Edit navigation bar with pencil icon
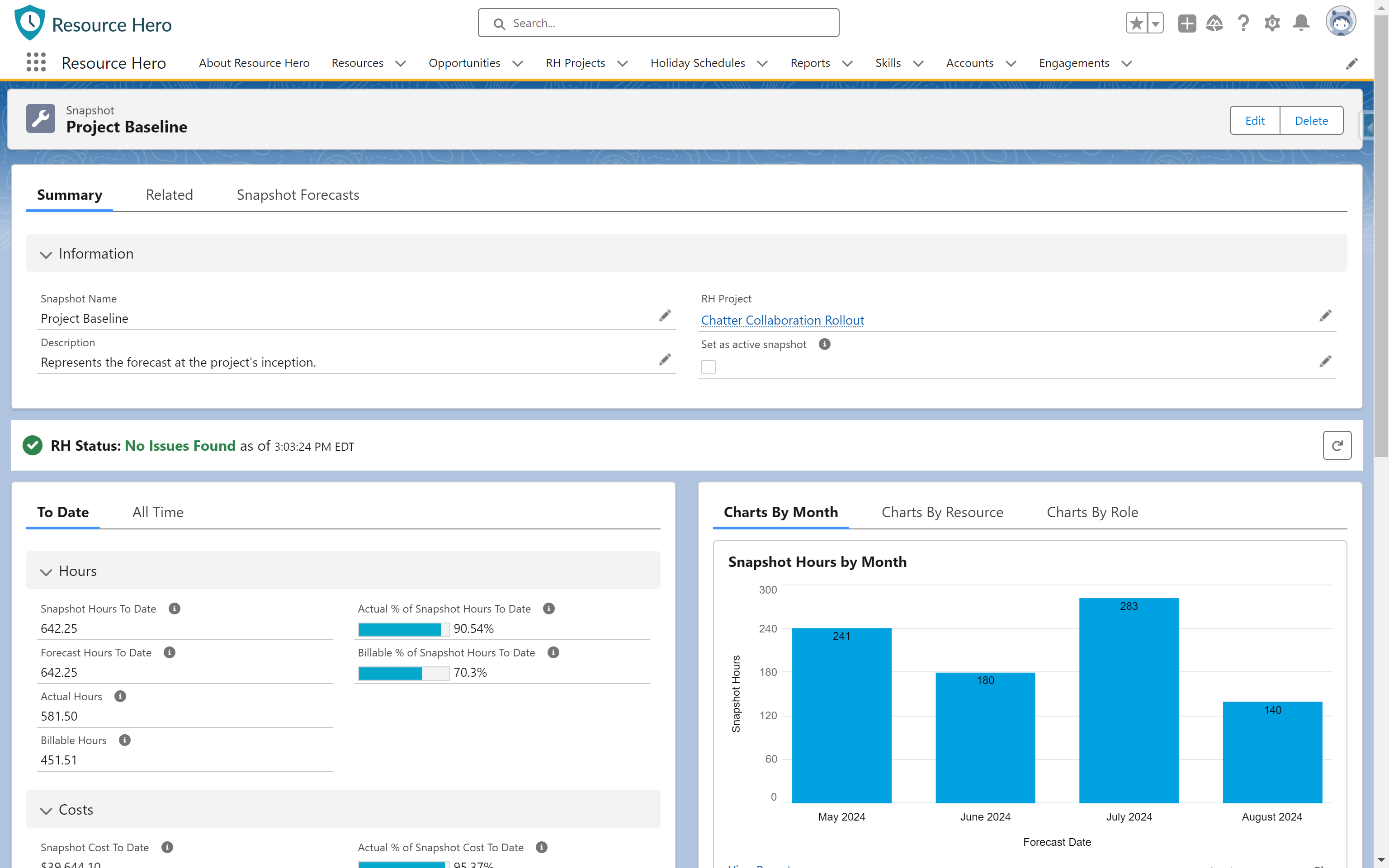The image size is (1389, 868). click(1351, 64)
